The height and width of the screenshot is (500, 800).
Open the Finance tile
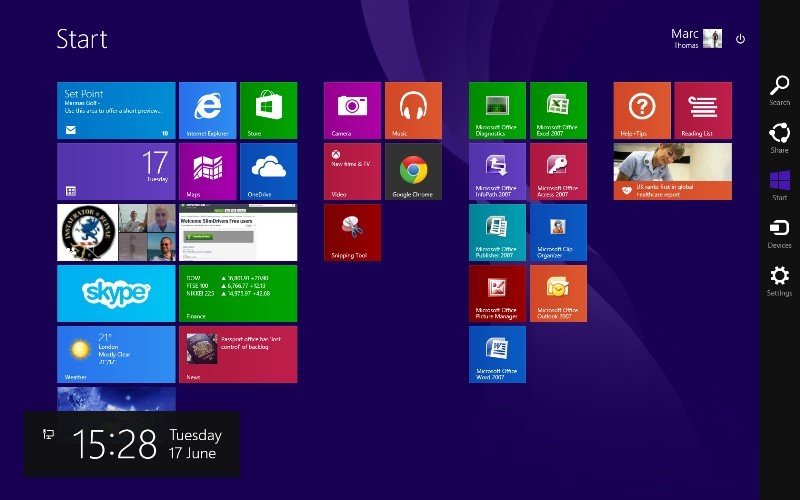coord(238,293)
